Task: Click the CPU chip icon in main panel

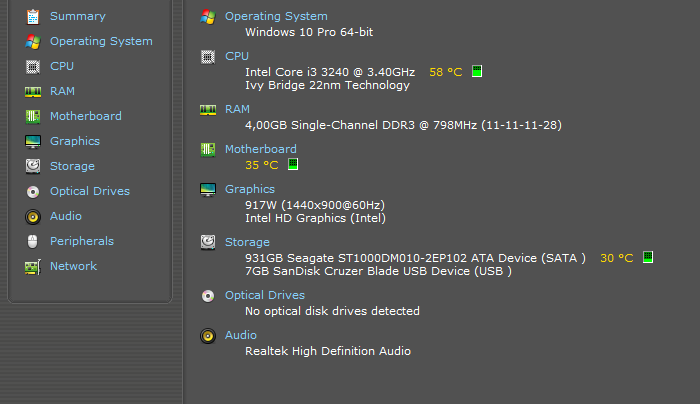Action: pyautogui.click(x=208, y=57)
